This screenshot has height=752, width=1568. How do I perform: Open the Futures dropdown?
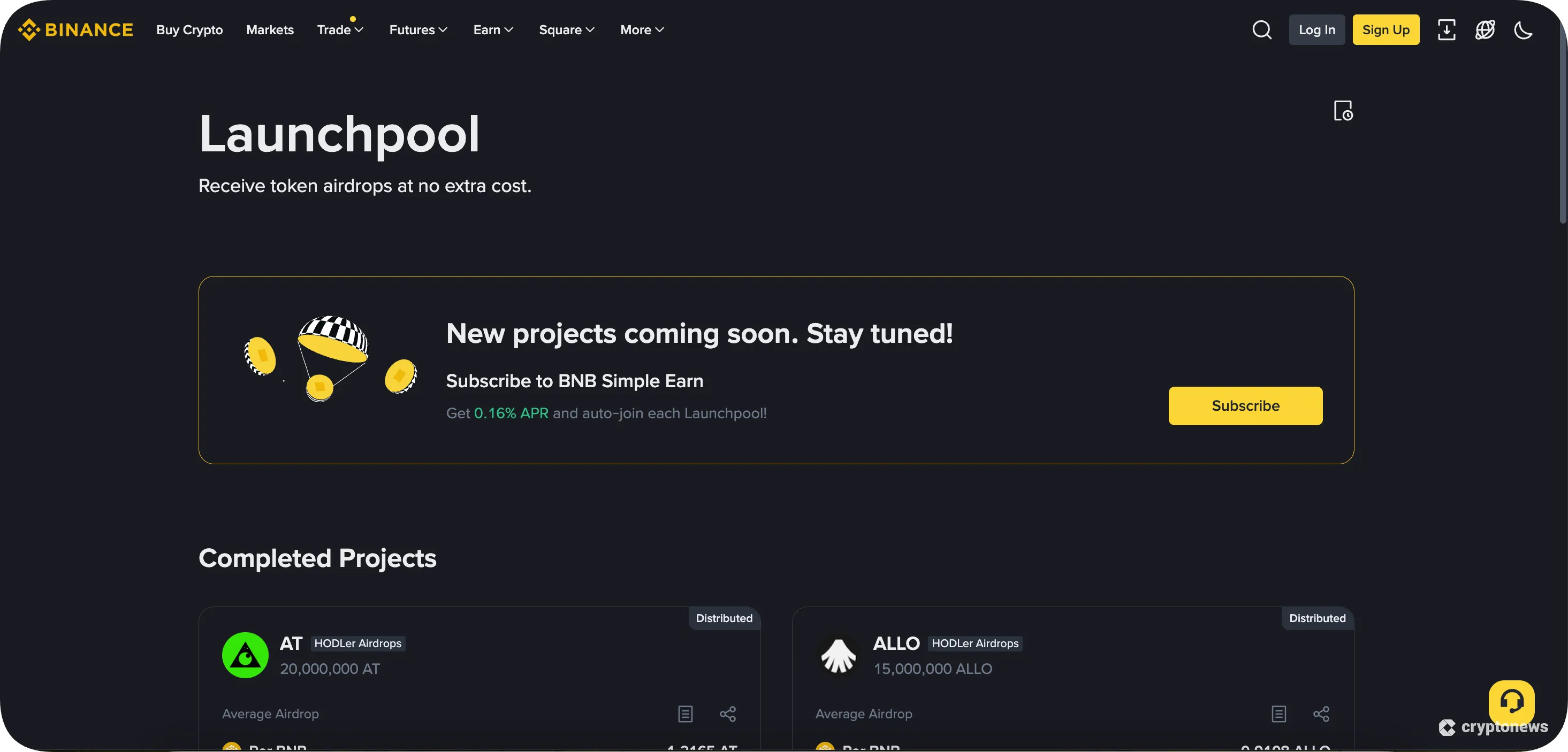point(417,29)
